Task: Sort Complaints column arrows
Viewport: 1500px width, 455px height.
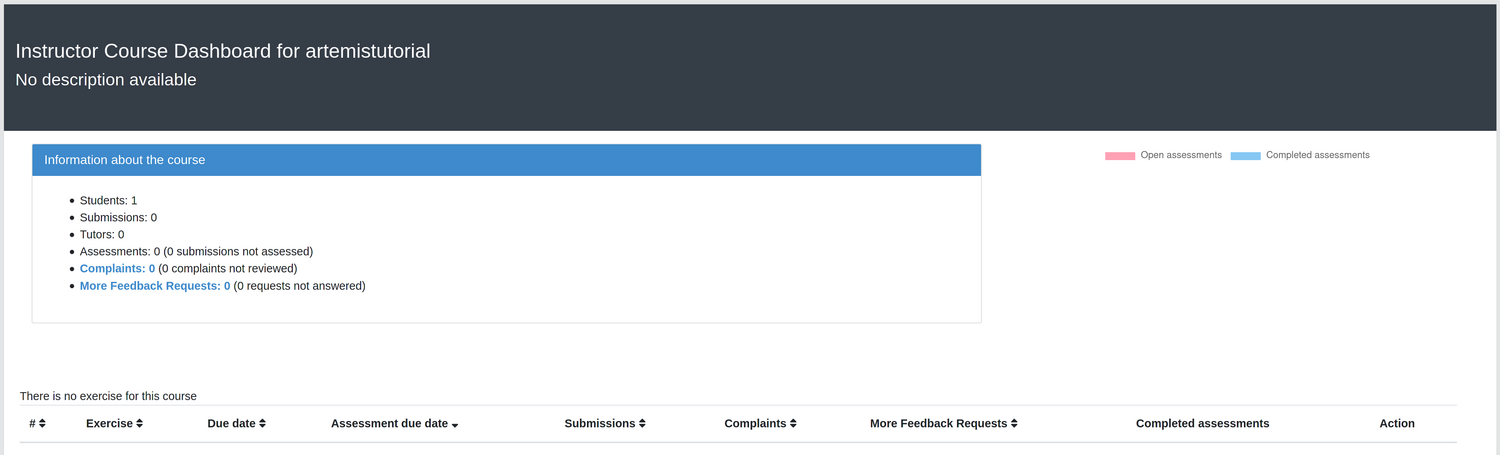Action: coord(793,424)
